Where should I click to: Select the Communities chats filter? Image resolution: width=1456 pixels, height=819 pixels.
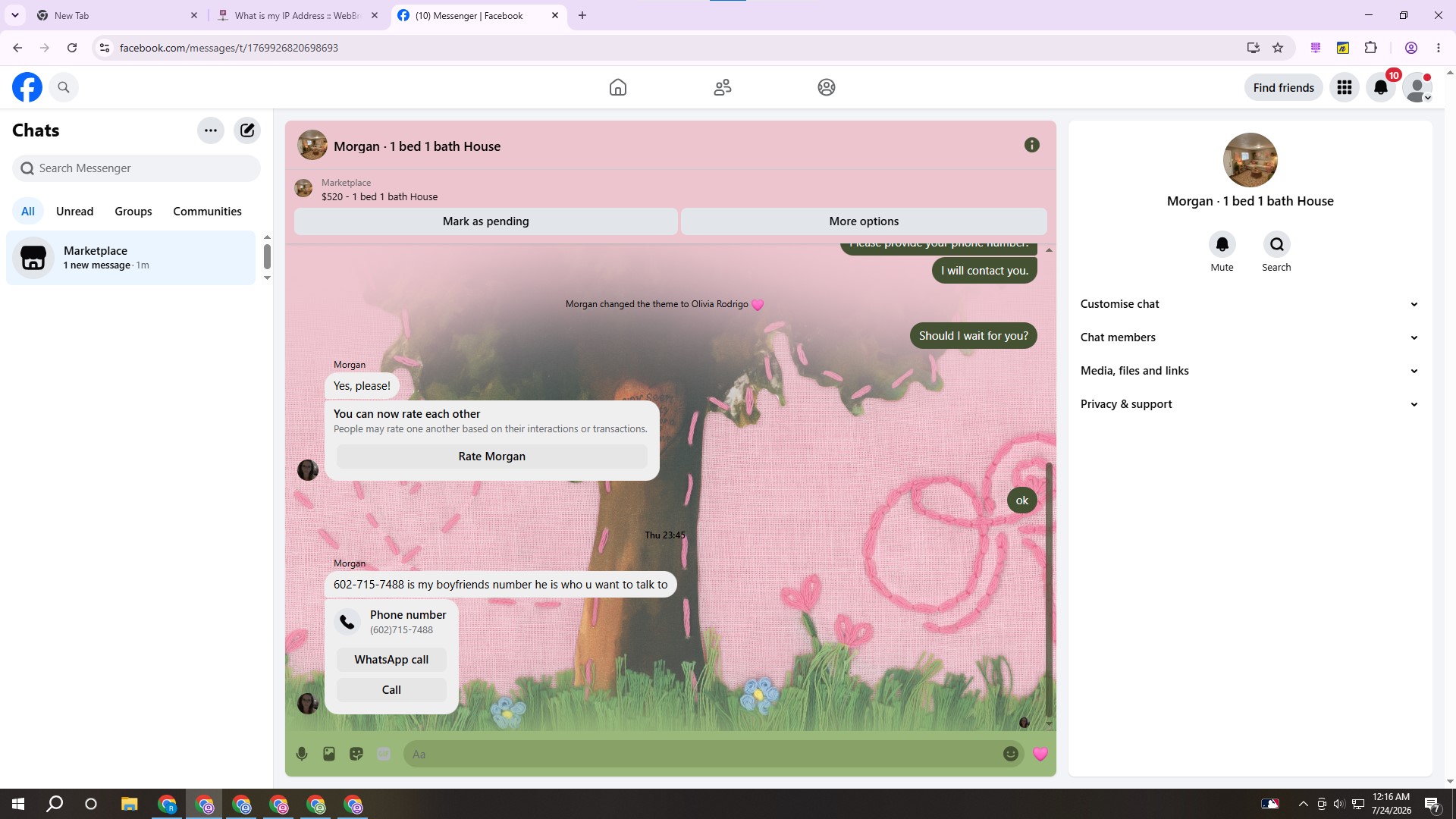coord(207,212)
